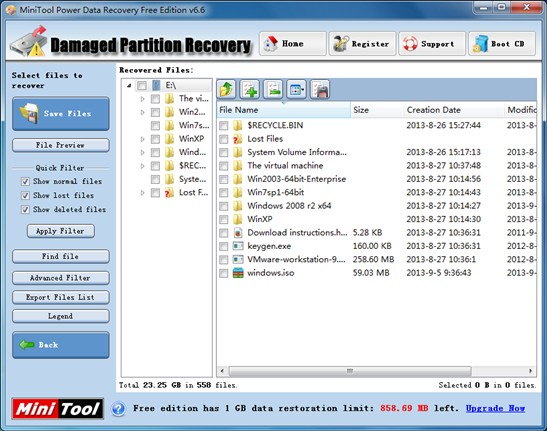Image resolution: width=547 pixels, height=431 pixels.
Task: Click the Lost Files folder icon in list
Action: [238, 139]
